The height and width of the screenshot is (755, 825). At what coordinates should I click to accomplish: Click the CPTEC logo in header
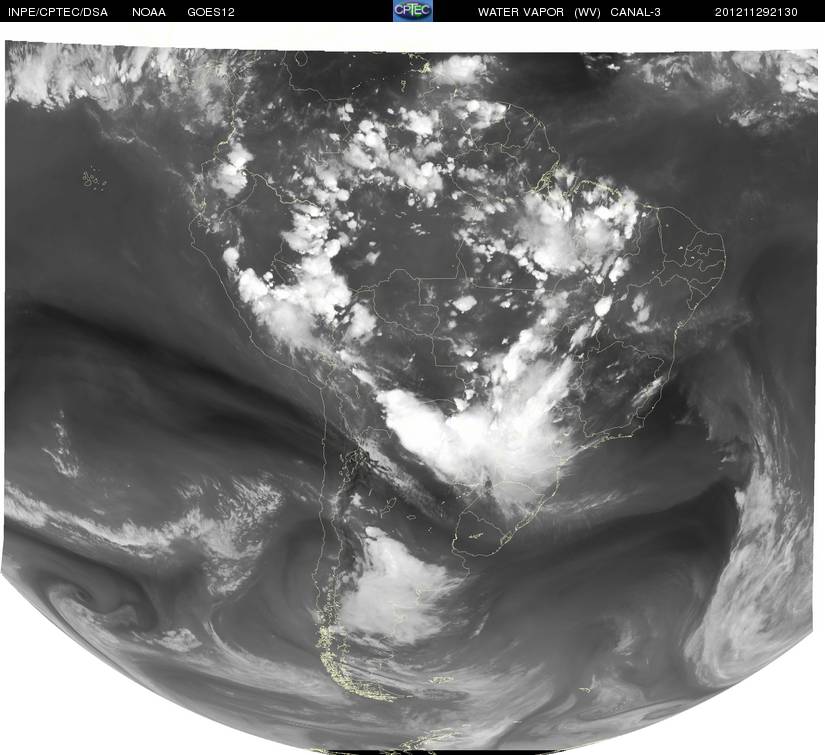pos(412,11)
